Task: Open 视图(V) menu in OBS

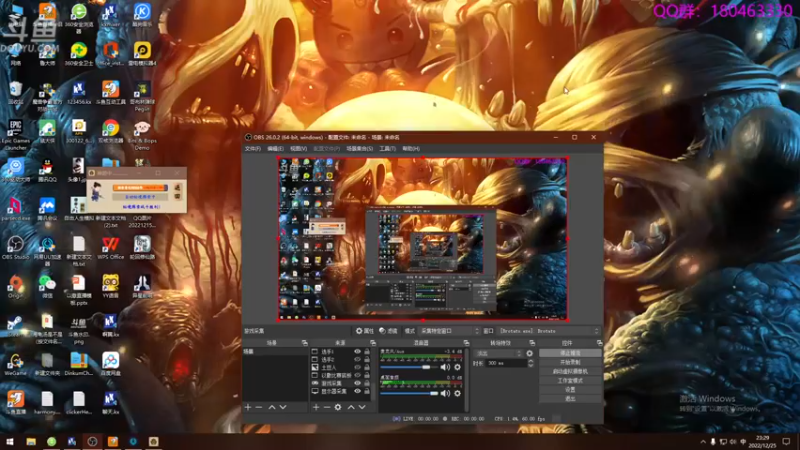Action: (298, 148)
